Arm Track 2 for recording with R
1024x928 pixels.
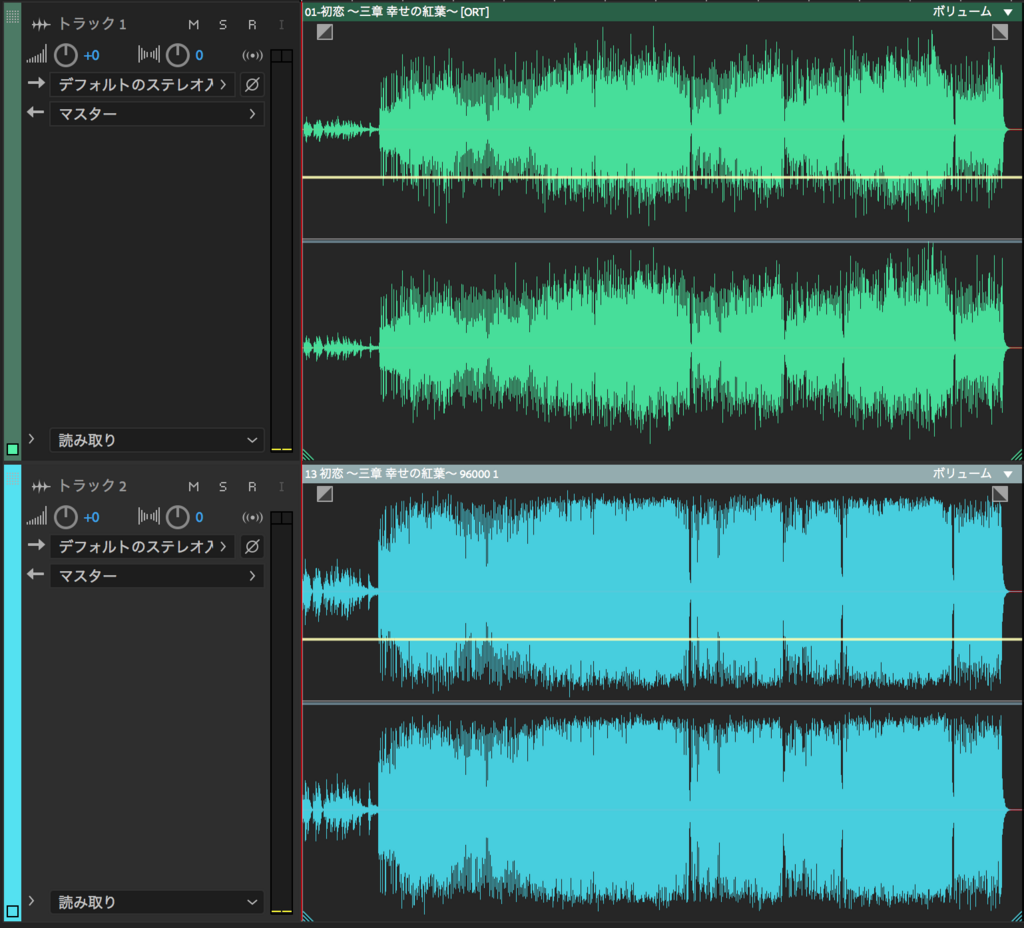point(252,487)
